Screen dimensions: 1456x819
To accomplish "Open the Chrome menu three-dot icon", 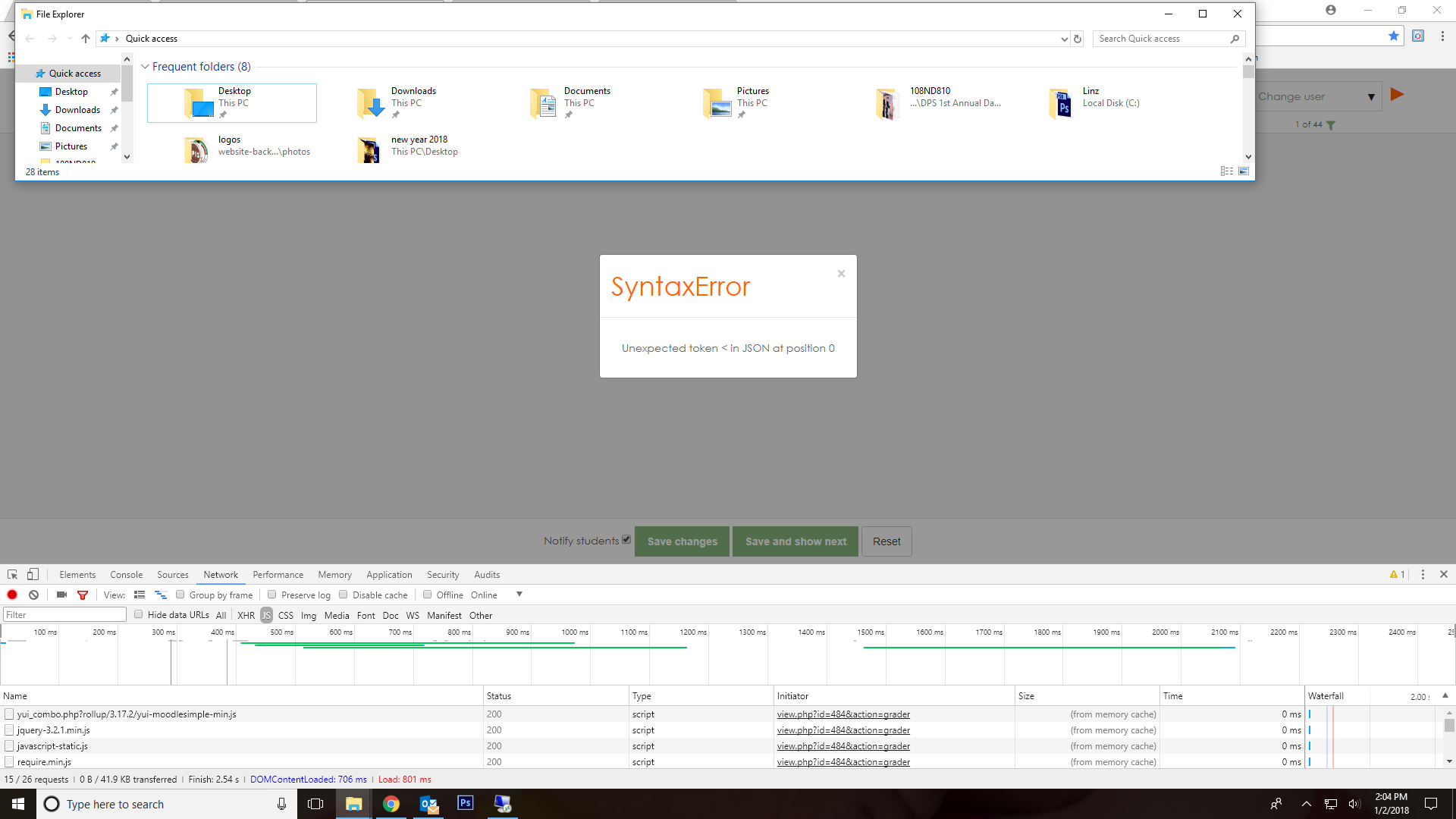I will point(1442,36).
